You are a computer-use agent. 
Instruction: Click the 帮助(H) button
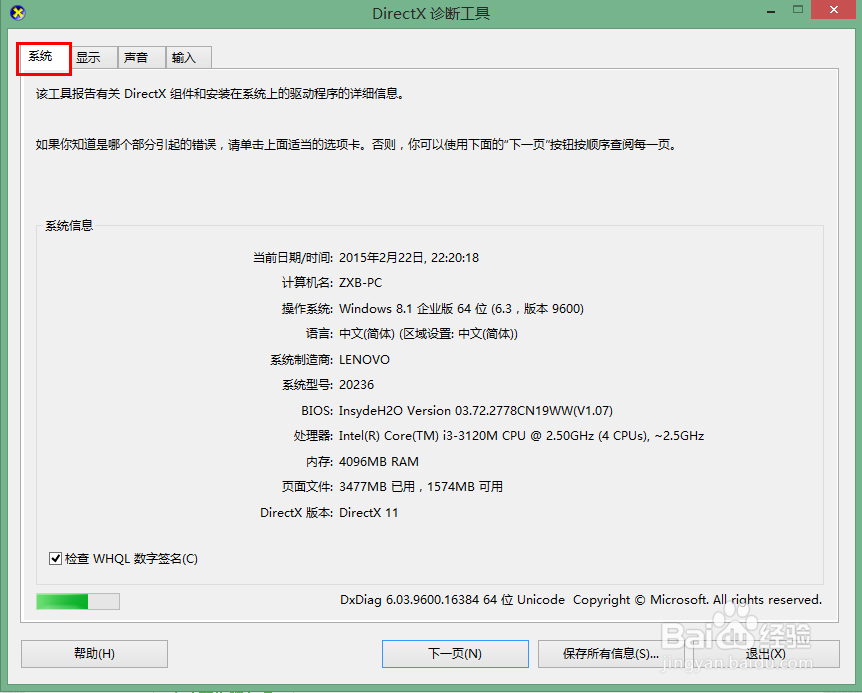pyautogui.click(x=95, y=653)
